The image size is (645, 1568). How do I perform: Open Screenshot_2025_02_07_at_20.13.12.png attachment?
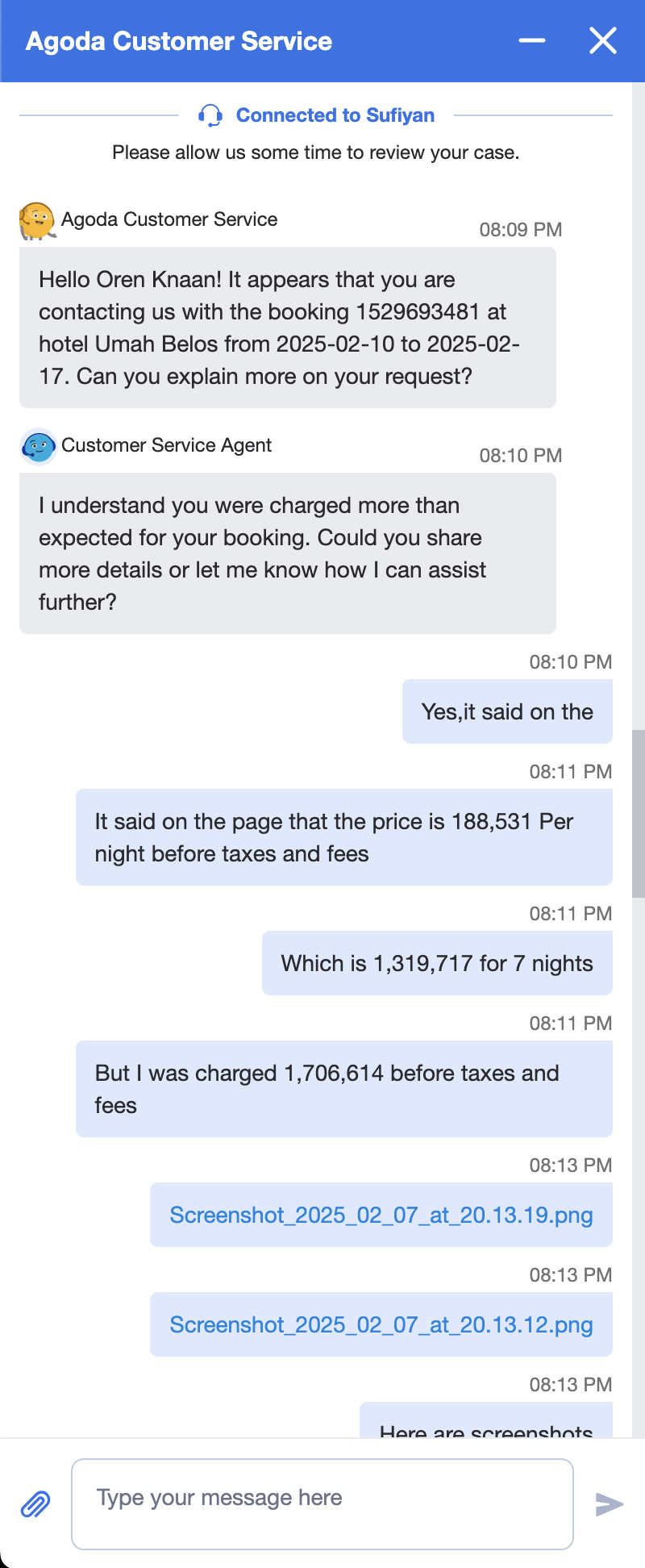click(x=381, y=1324)
